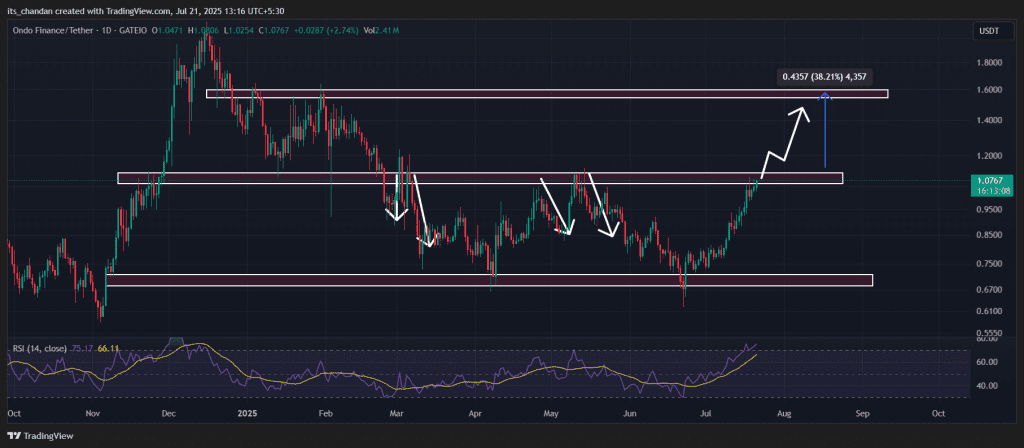Click the Ondo Finance/Tether symbol title
1024x448 pixels.
click(54, 31)
